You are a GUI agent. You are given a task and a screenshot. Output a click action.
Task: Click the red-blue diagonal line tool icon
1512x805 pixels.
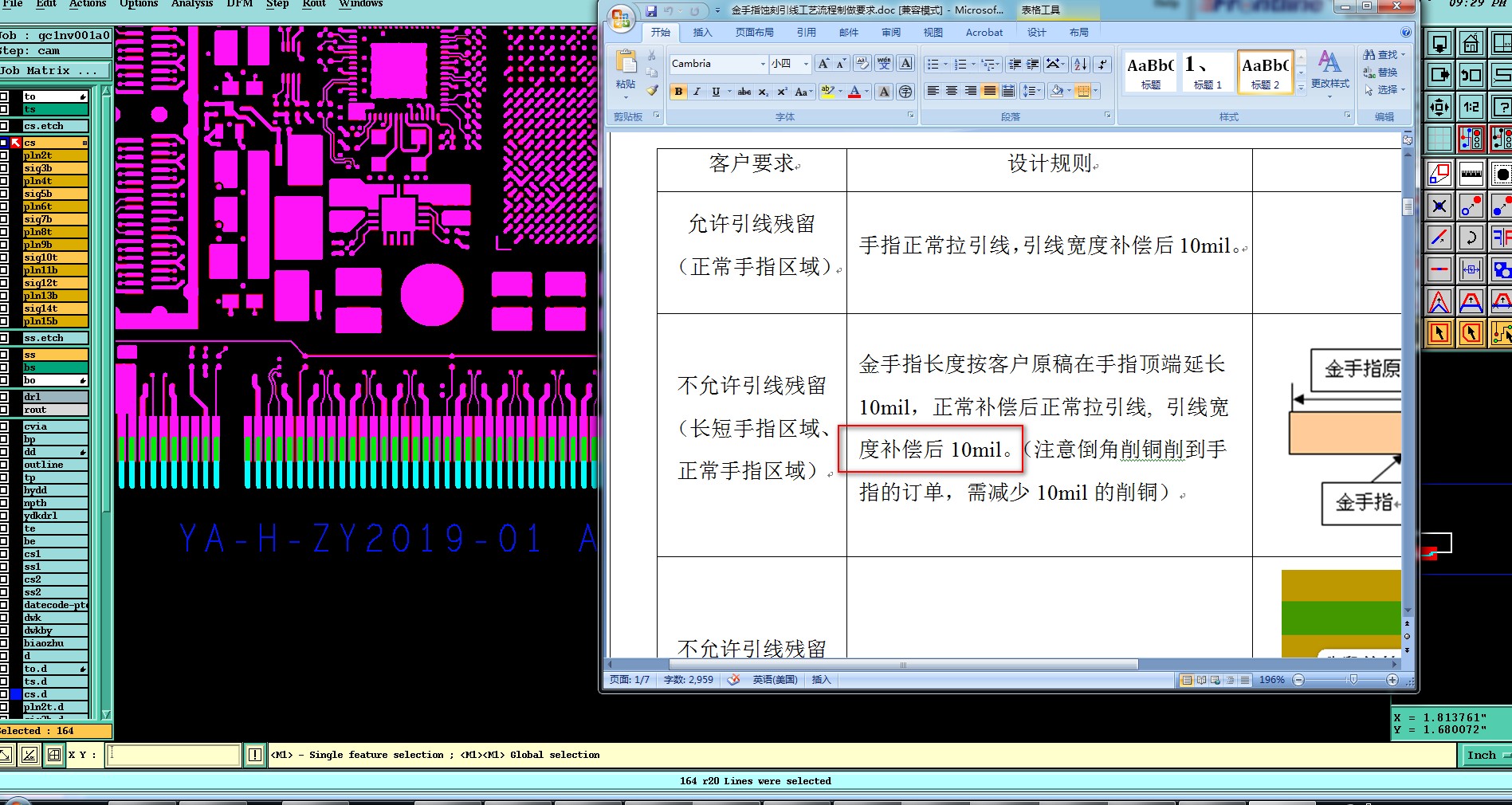click(x=1439, y=238)
